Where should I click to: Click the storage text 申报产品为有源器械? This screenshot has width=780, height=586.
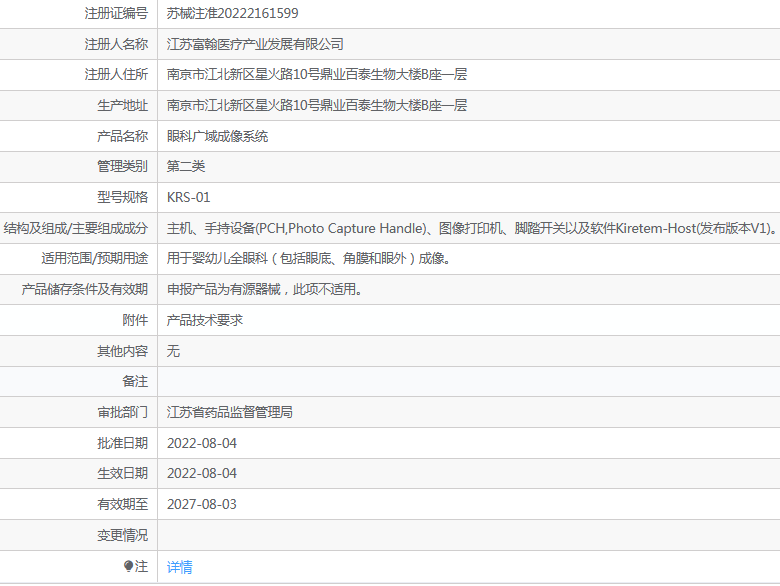[x=264, y=290]
